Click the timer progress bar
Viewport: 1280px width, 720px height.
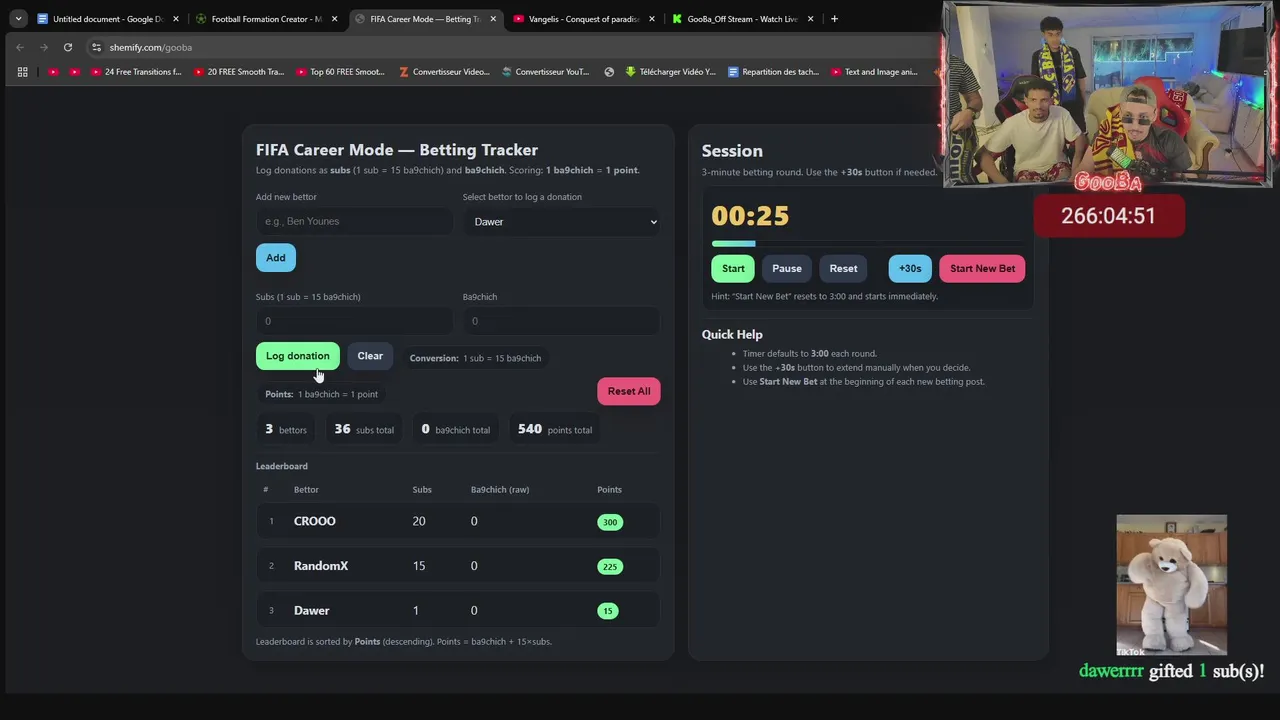click(x=868, y=243)
